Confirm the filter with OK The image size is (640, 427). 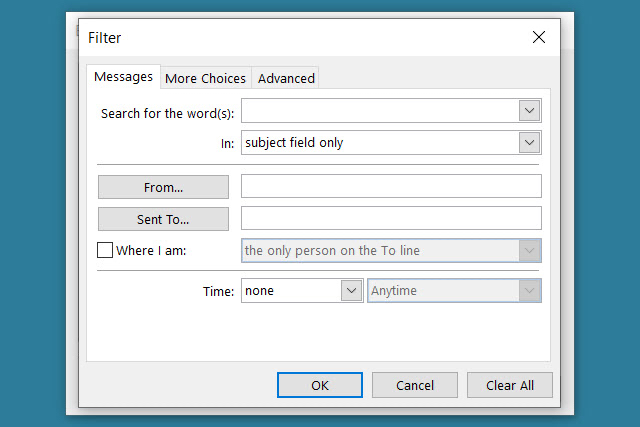click(x=320, y=385)
